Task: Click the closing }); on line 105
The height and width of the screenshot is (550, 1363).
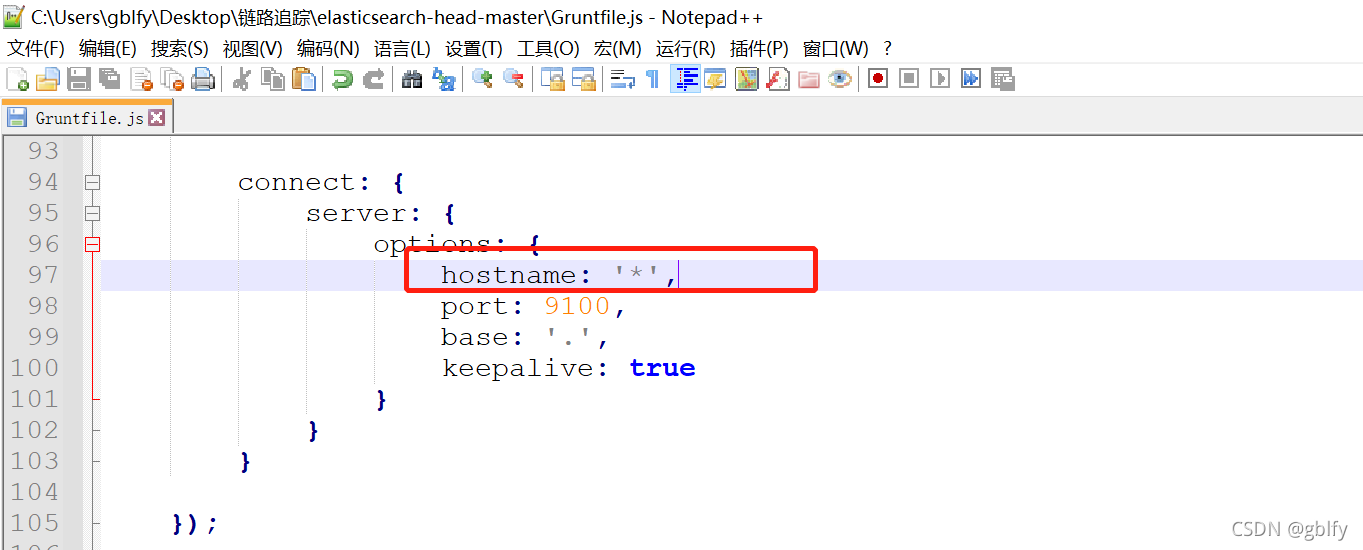Action: point(195,523)
